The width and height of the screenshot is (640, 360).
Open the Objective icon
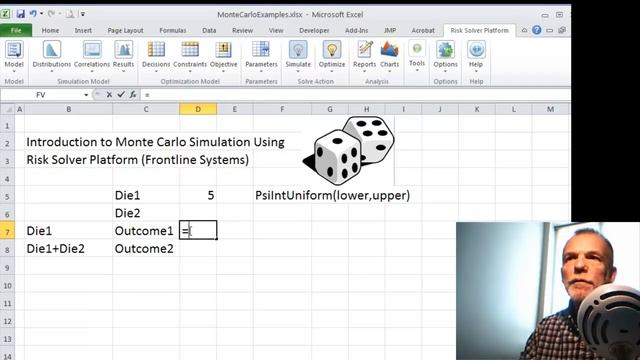(223, 55)
